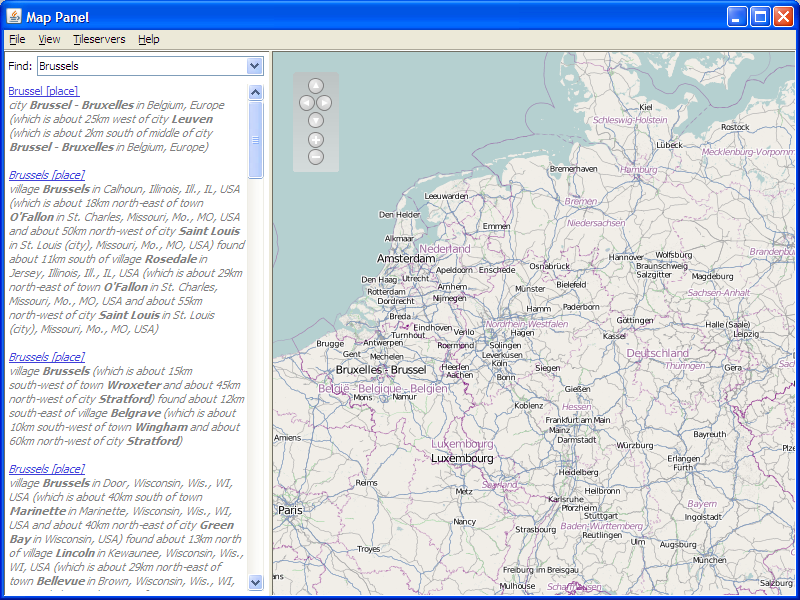Click the Bayern region label
The height and width of the screenshot is (600, 800).
pos(702,504)
